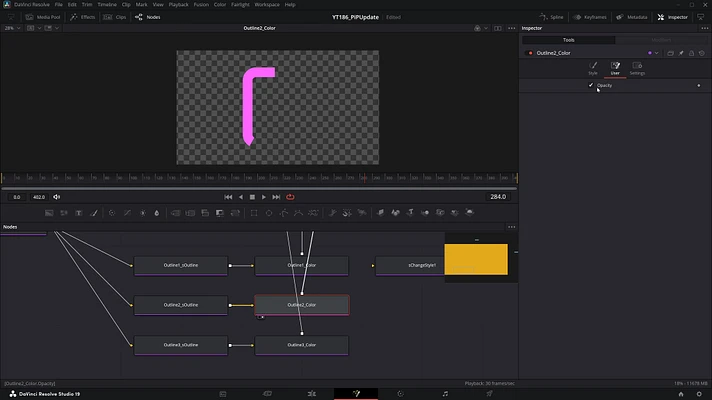Open viewer options three-dot menu
The width and height of the screenshot is (712, 400).
pyautogui.click(x=512, y=28)
